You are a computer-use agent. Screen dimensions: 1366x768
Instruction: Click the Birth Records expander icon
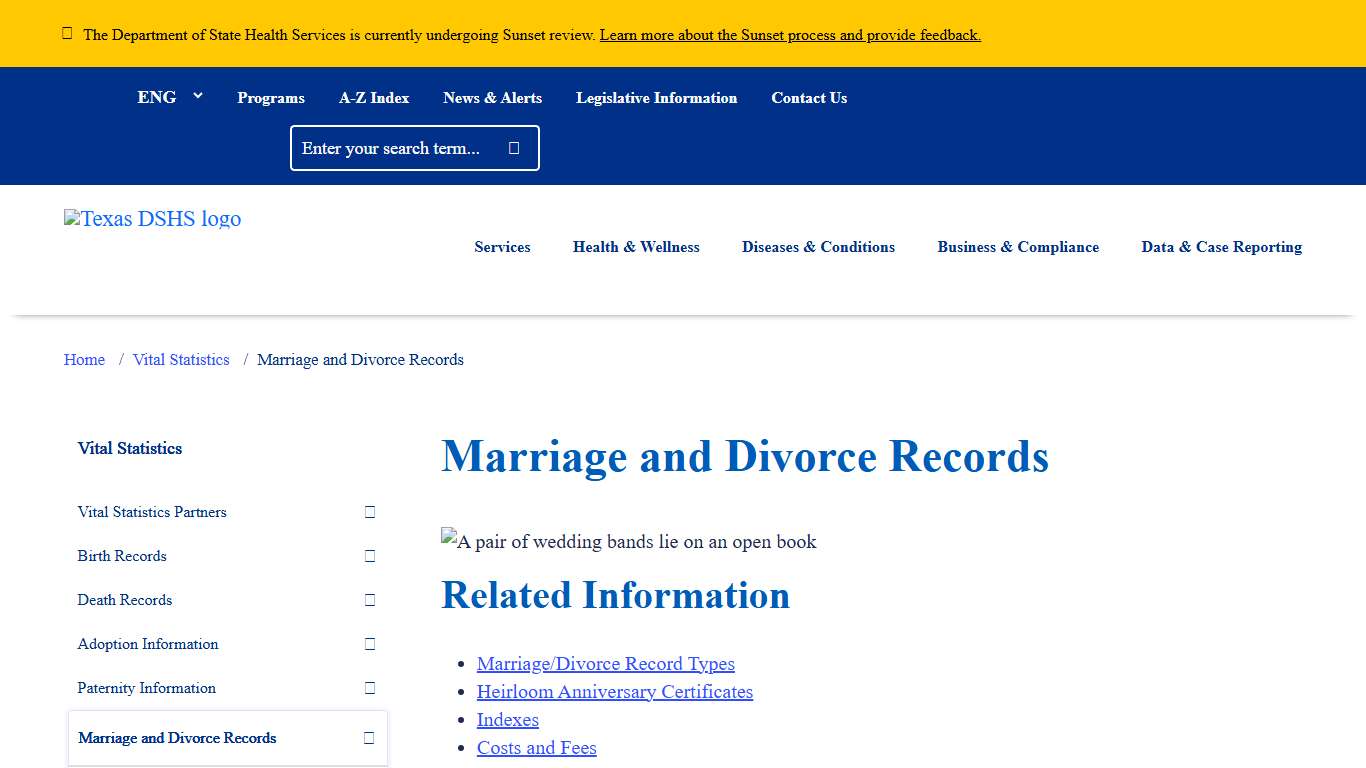pos(369,556)
